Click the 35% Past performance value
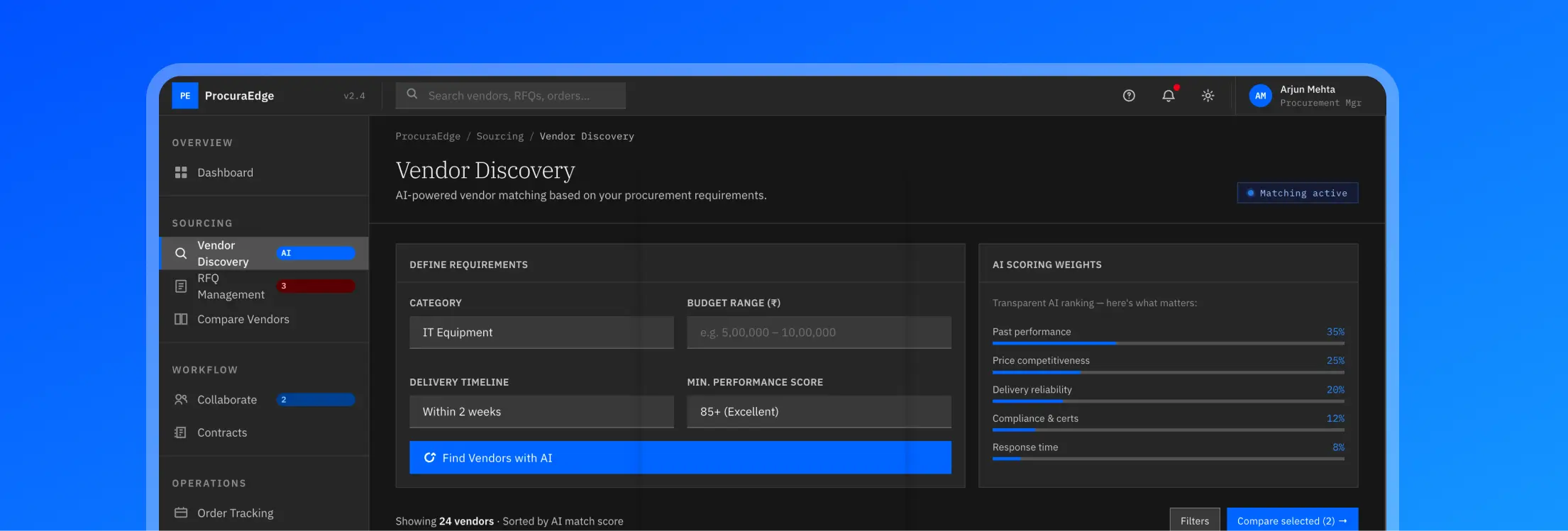 [1335, 332]
